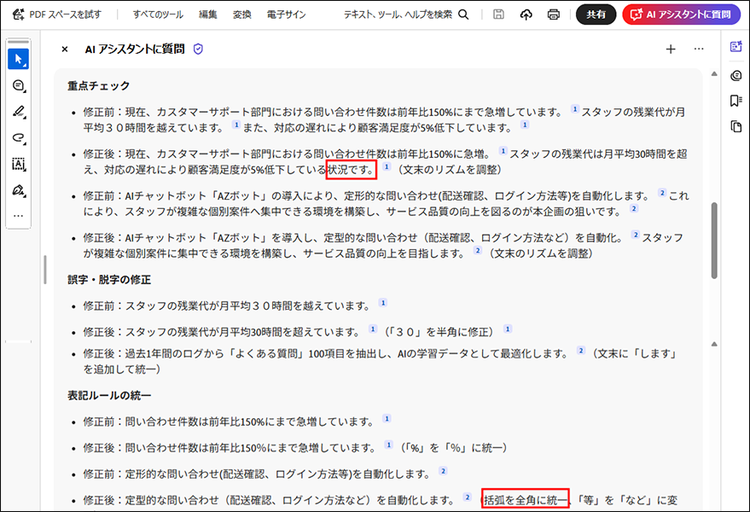Click the vertical scrollbar thumb
This screenshot has height=512, width=750.
pos(714,240)
